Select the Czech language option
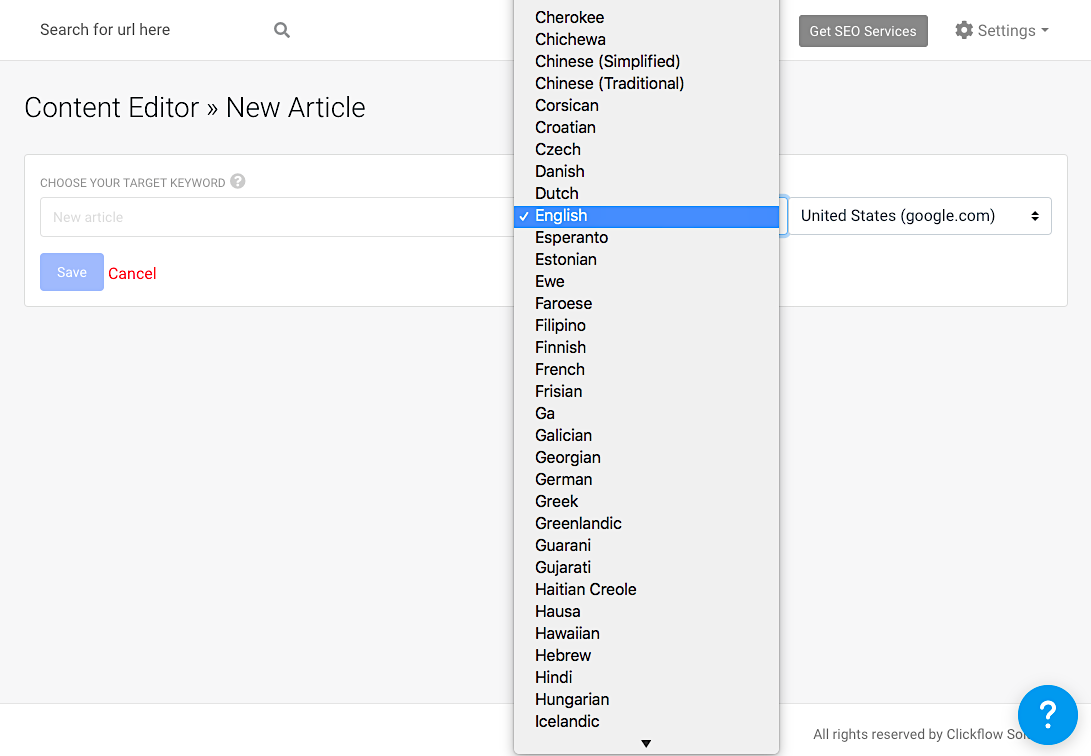Viewport: 1091px width, 756px height. (x=646, y=150)
